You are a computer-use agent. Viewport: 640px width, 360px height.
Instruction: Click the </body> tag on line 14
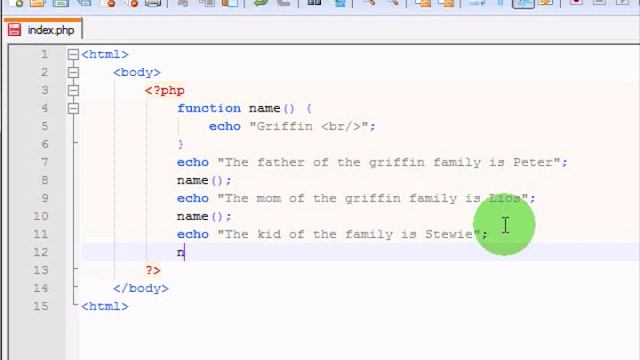(141, 288)
